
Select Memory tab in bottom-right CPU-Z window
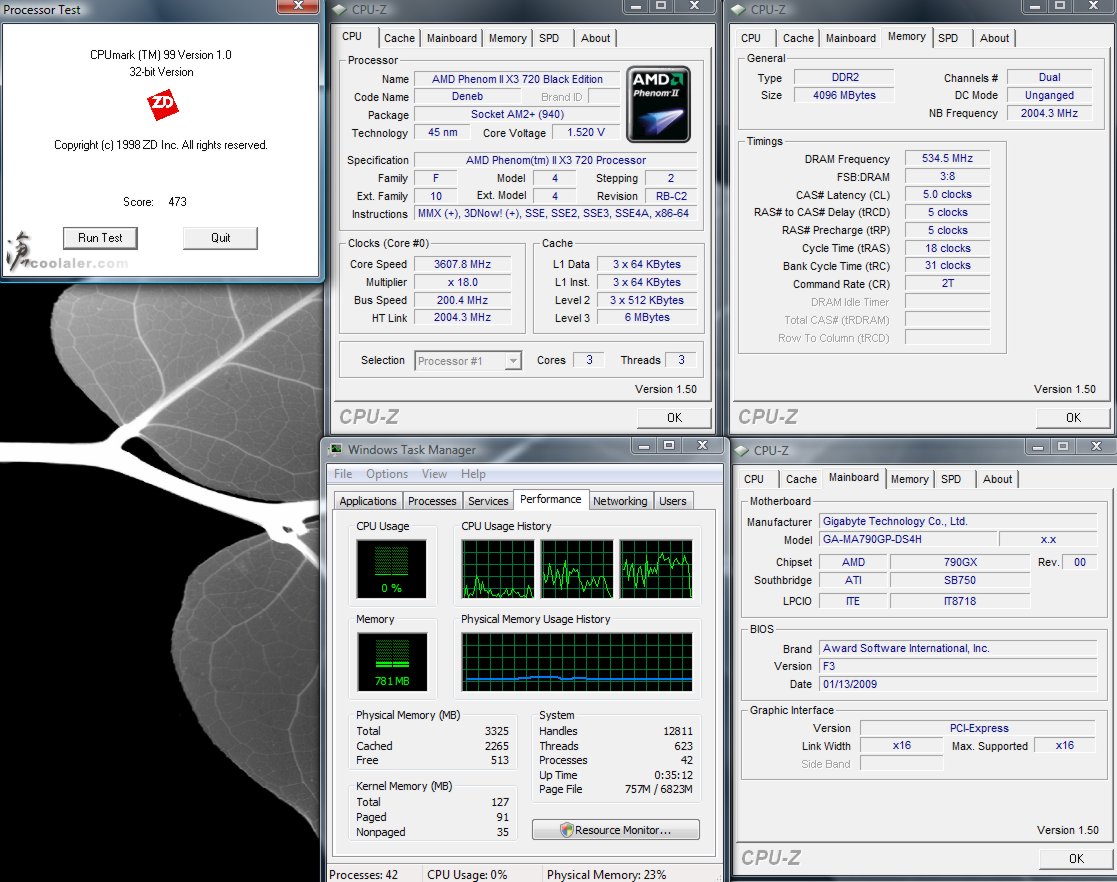[909, 479]
